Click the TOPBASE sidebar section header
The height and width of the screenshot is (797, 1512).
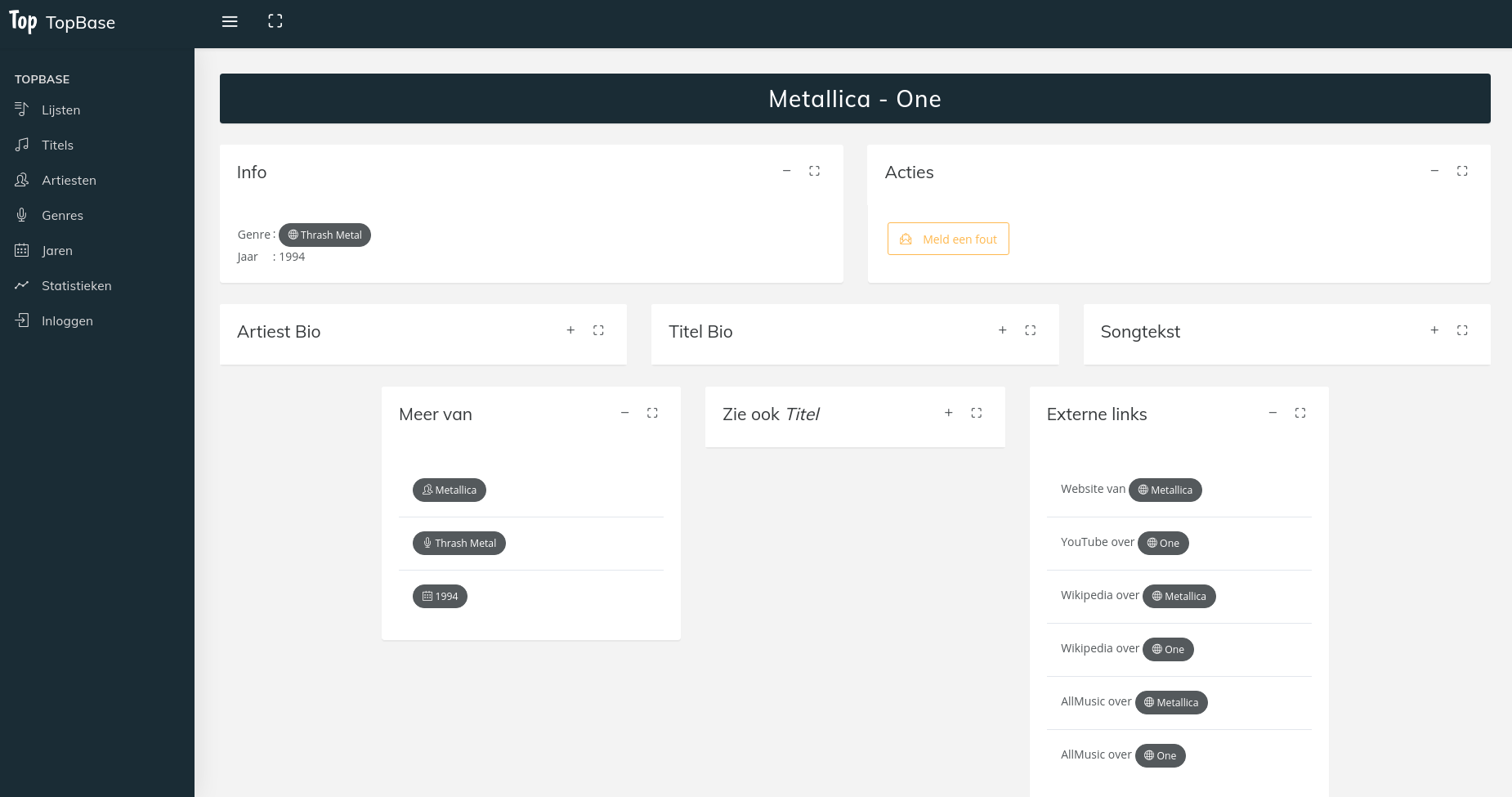click(x=42, y=79)
